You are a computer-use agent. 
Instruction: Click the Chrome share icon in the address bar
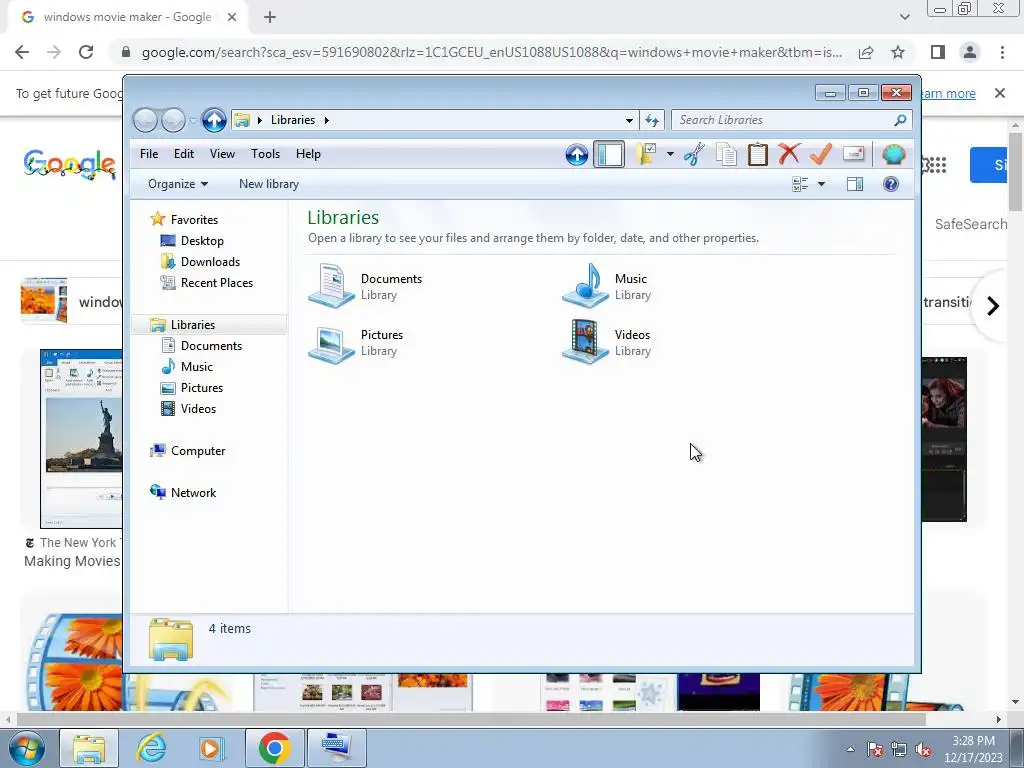(x=866, y=52)
